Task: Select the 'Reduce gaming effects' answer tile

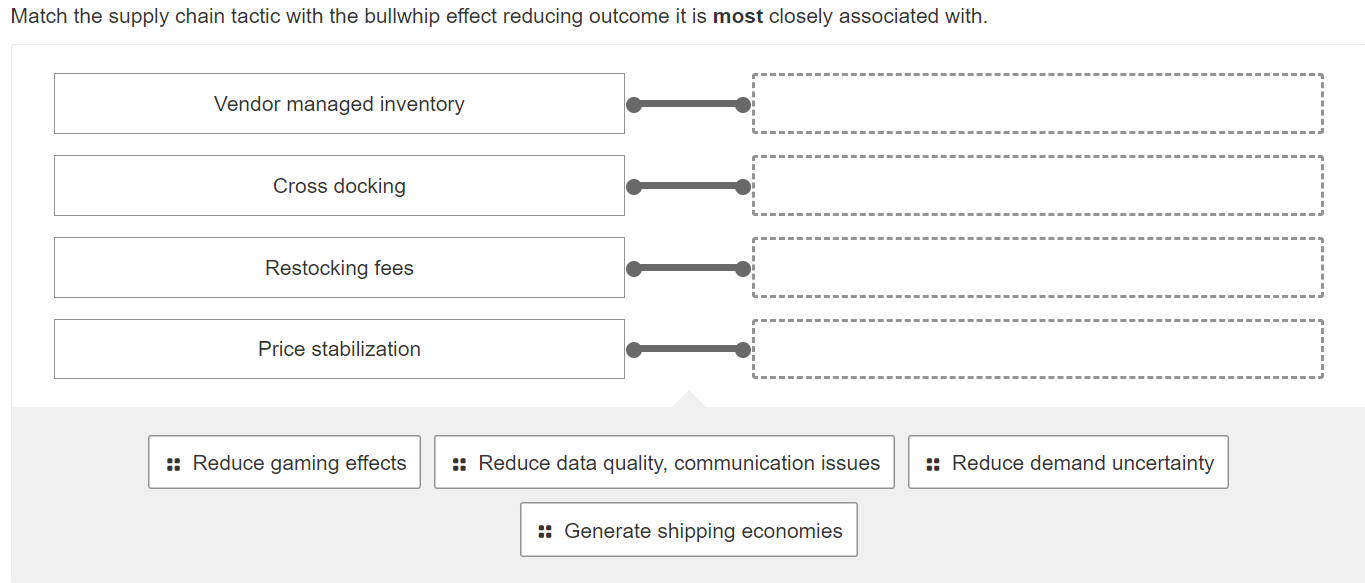Action: click(284, 462)
